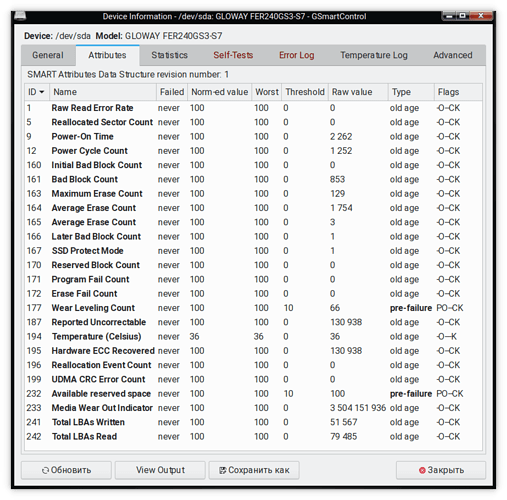Select the Available reserved space row
The width and height of the screenshot is (507, 500).
[253, 394]
